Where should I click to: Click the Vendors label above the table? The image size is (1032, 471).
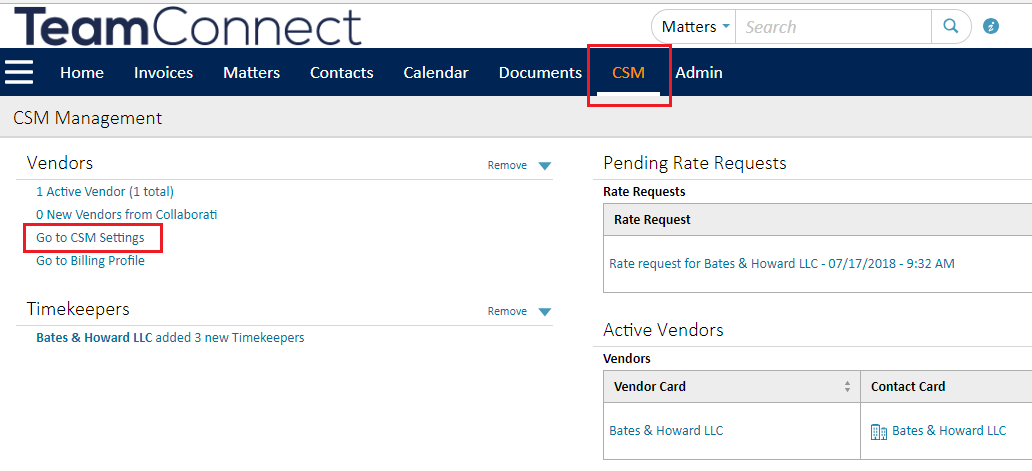[627, 359]
